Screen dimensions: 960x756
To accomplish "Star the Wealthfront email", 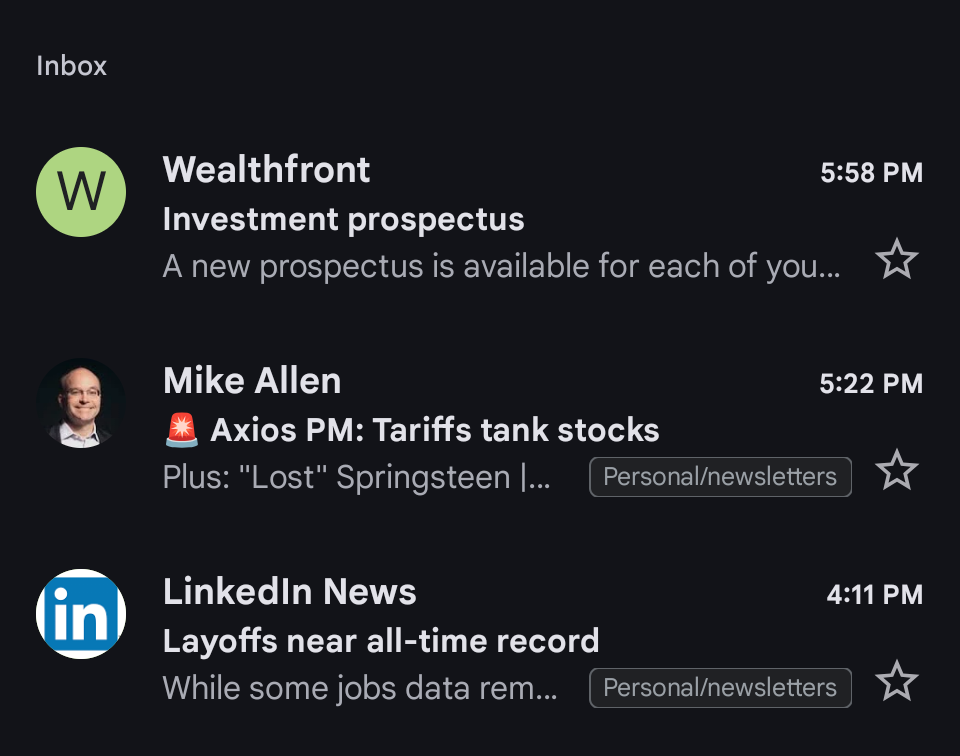I will (x=897, y=259).
